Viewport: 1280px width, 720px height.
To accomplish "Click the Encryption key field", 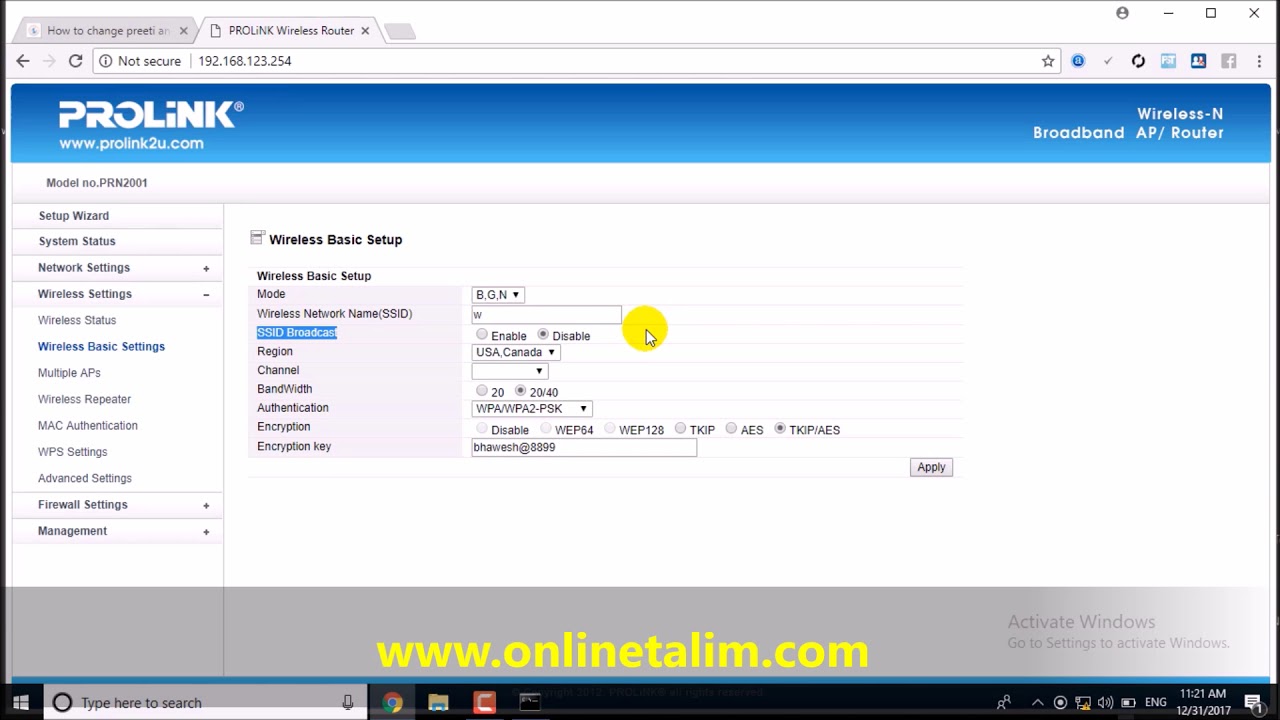I will click(584, 448).
